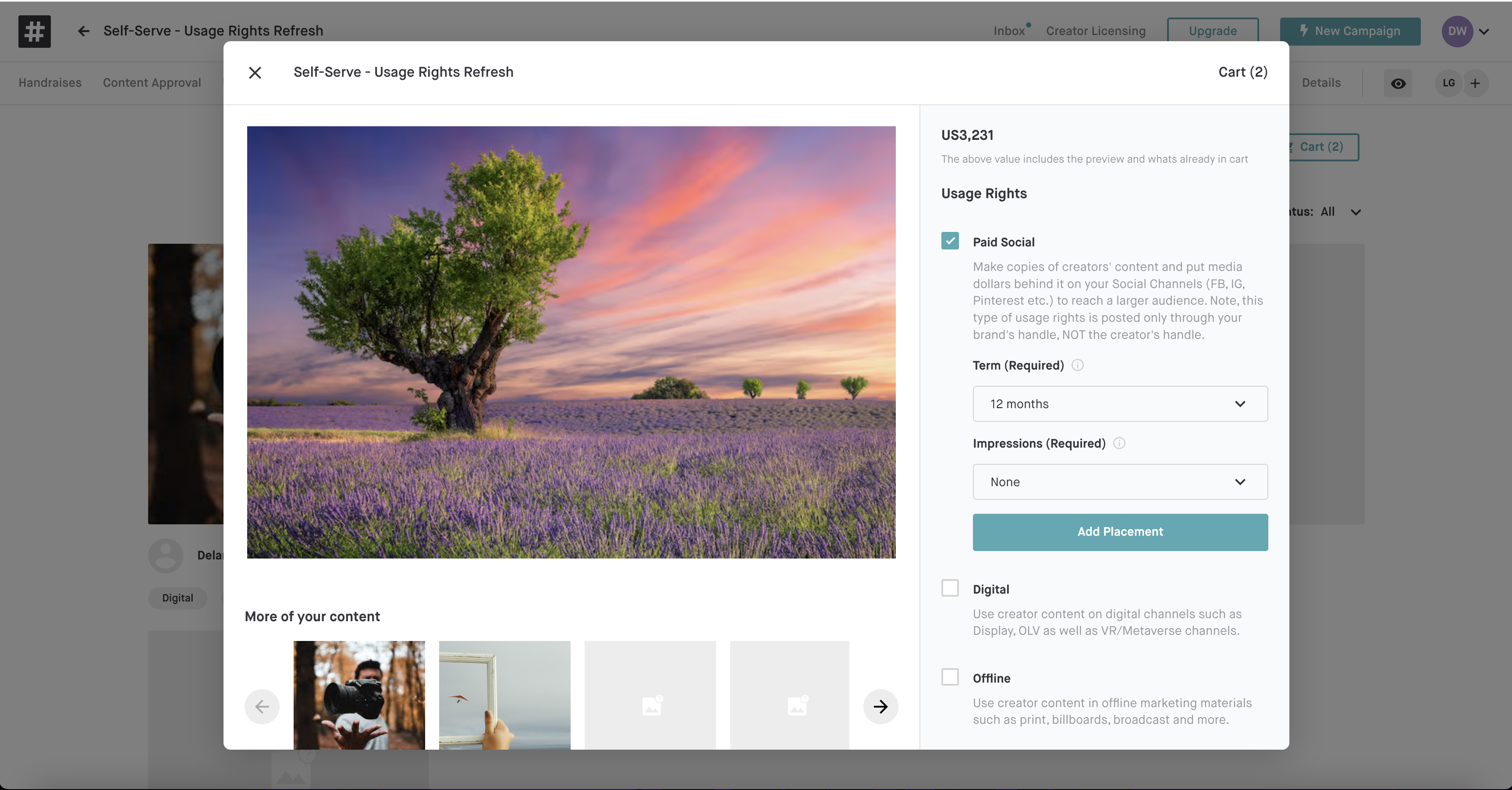Switch to the Handraises tab
Viewport: 1512px width, 790px height.
[x=50, y=83]
